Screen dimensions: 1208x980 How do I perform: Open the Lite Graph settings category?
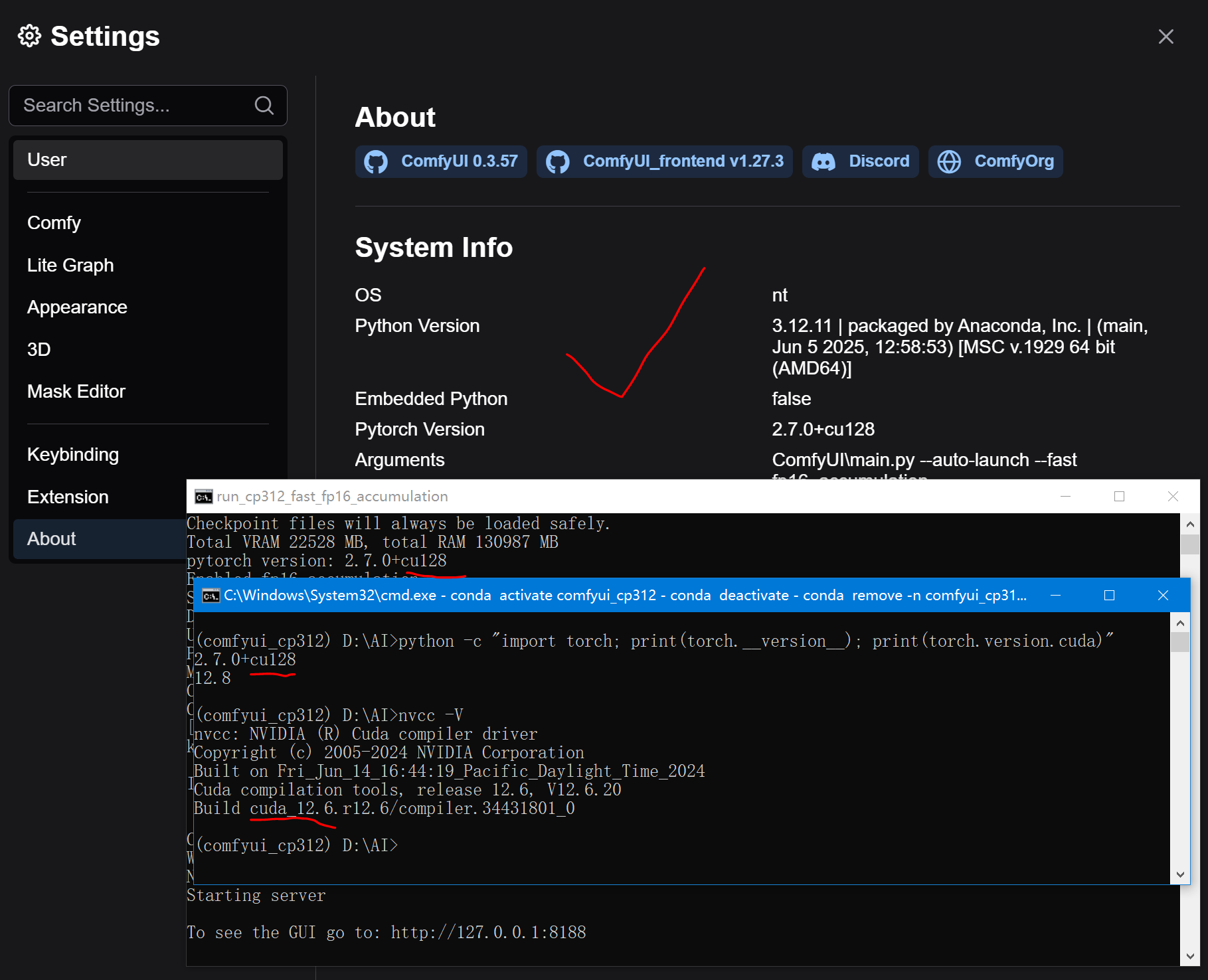coord(147,265)
